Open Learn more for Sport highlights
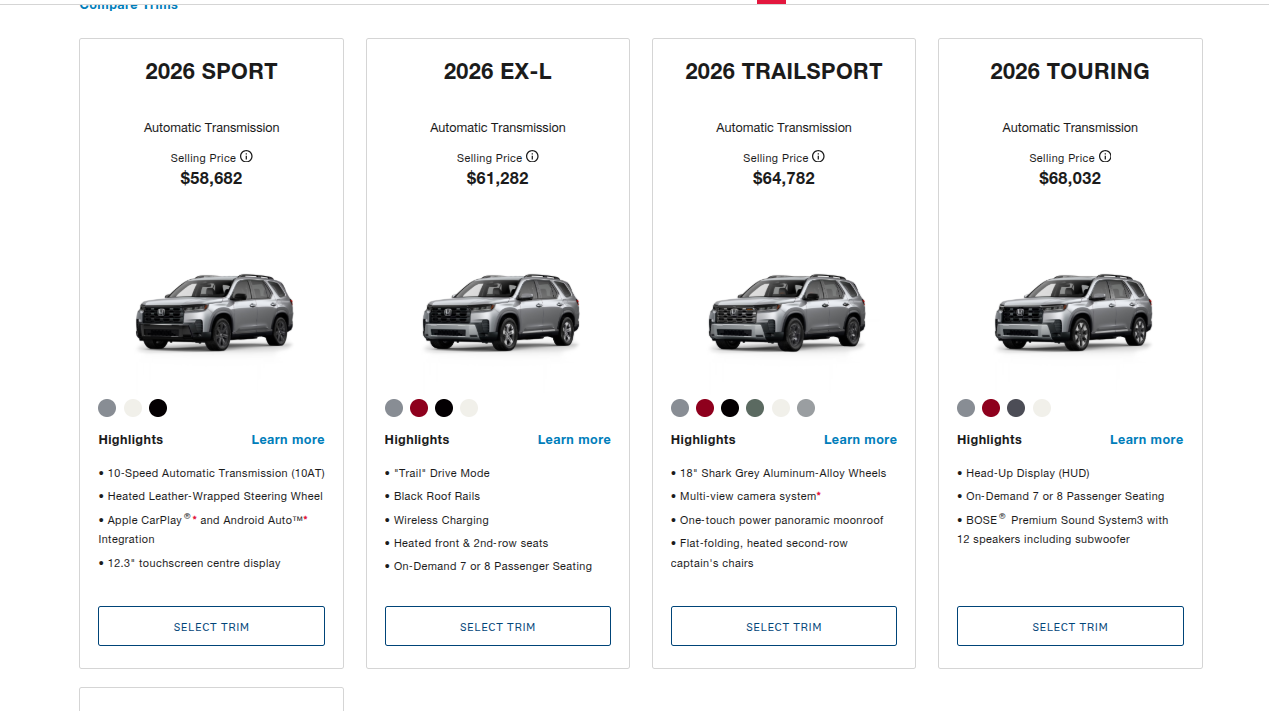This screenshot has width=1269, height=711. [288, 440]
